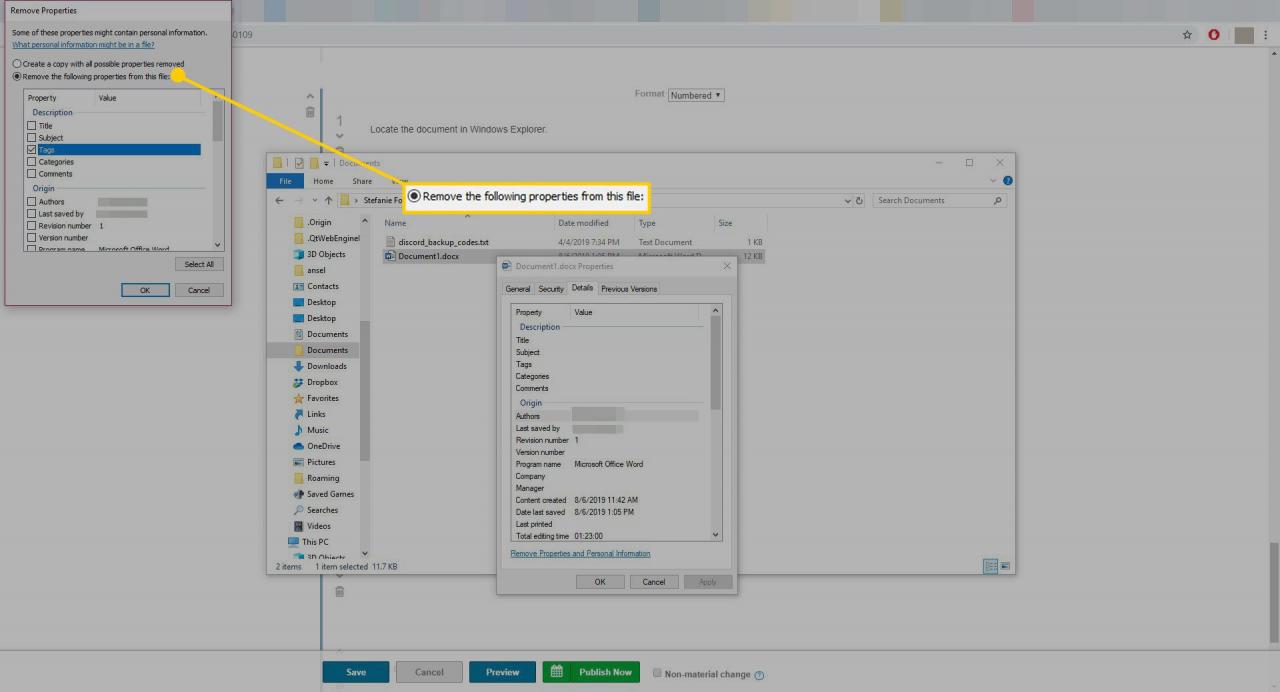Image resolution: width=1280 pixels, height=692 pixels.
Task: Uncheck the Tags property checkbox
Action: [x=32, y=150]
